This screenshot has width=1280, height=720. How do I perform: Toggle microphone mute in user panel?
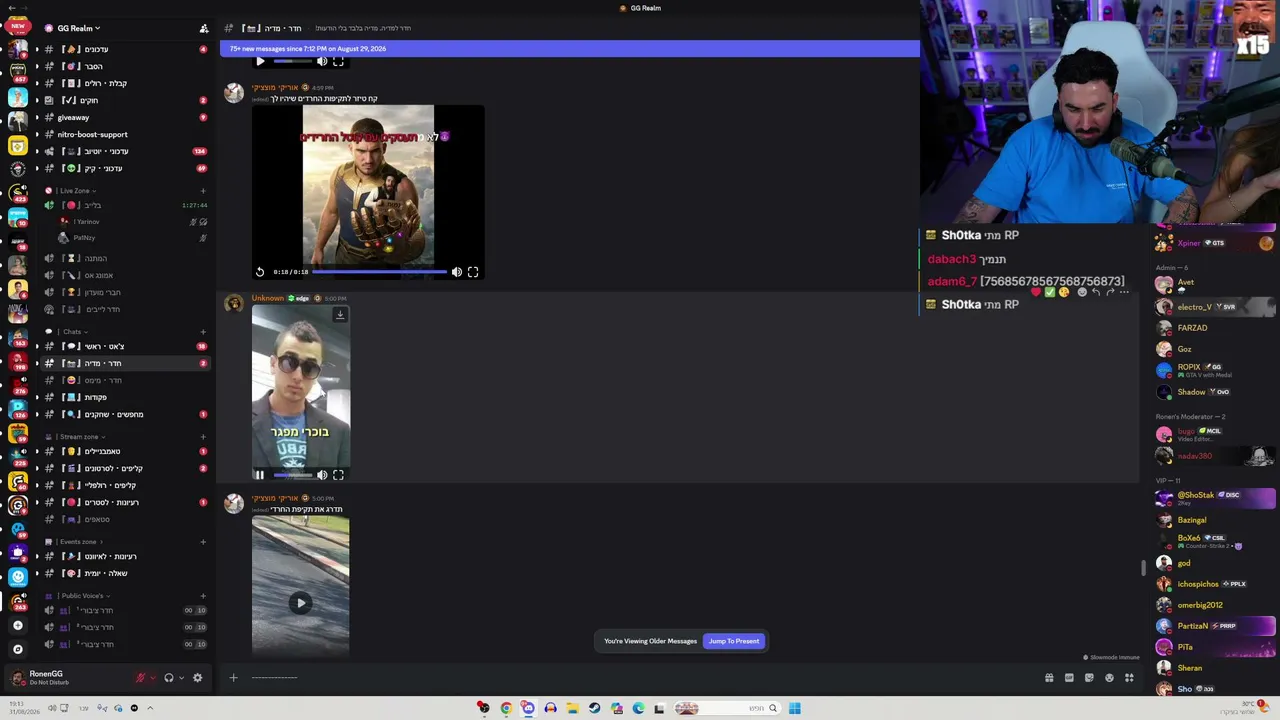[x=141, y=678]
